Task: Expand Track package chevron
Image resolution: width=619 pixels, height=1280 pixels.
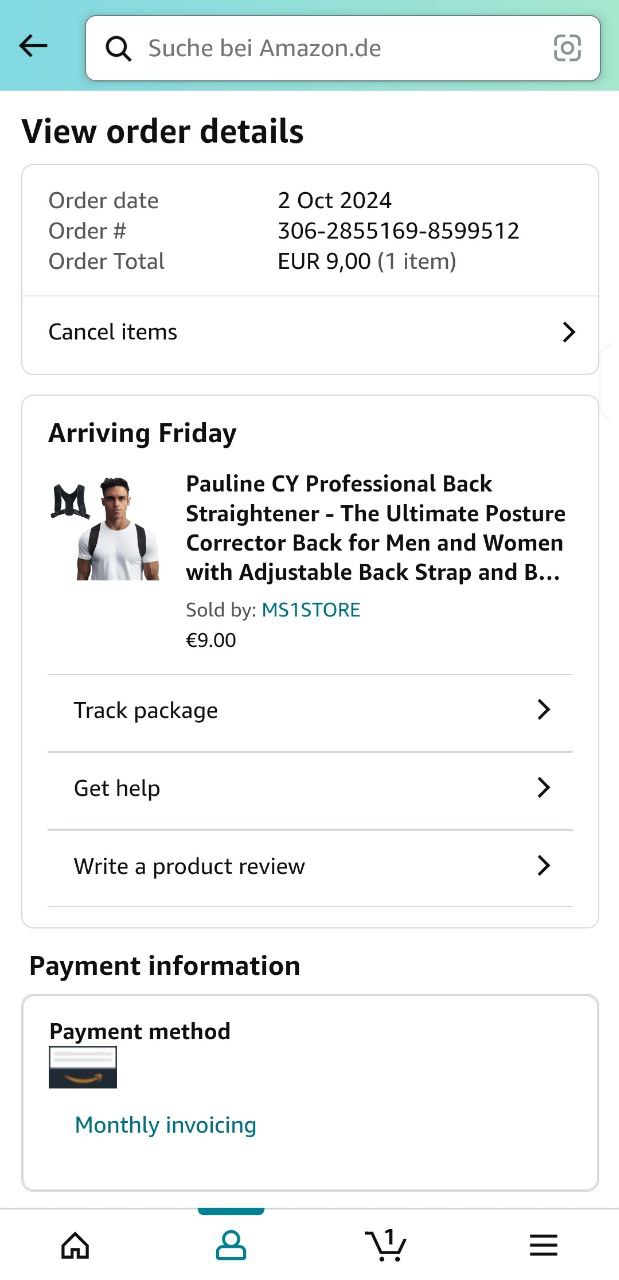Action: click(x=544, y=710)
